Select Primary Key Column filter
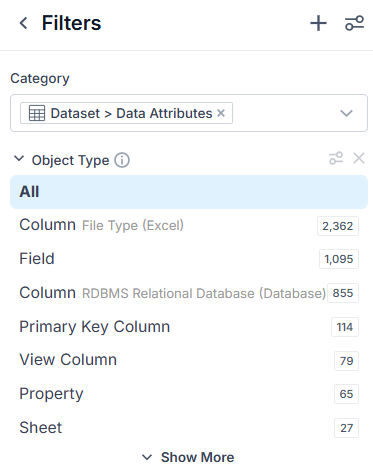 click(189, 327)
